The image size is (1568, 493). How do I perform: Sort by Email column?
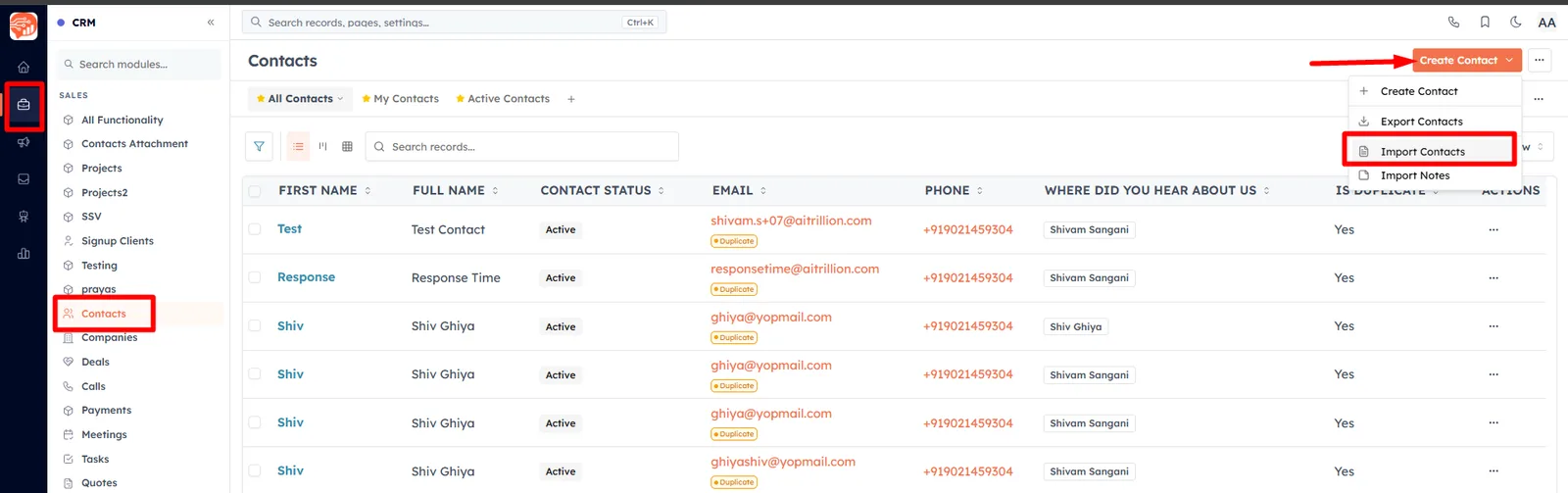coord(763,191)
